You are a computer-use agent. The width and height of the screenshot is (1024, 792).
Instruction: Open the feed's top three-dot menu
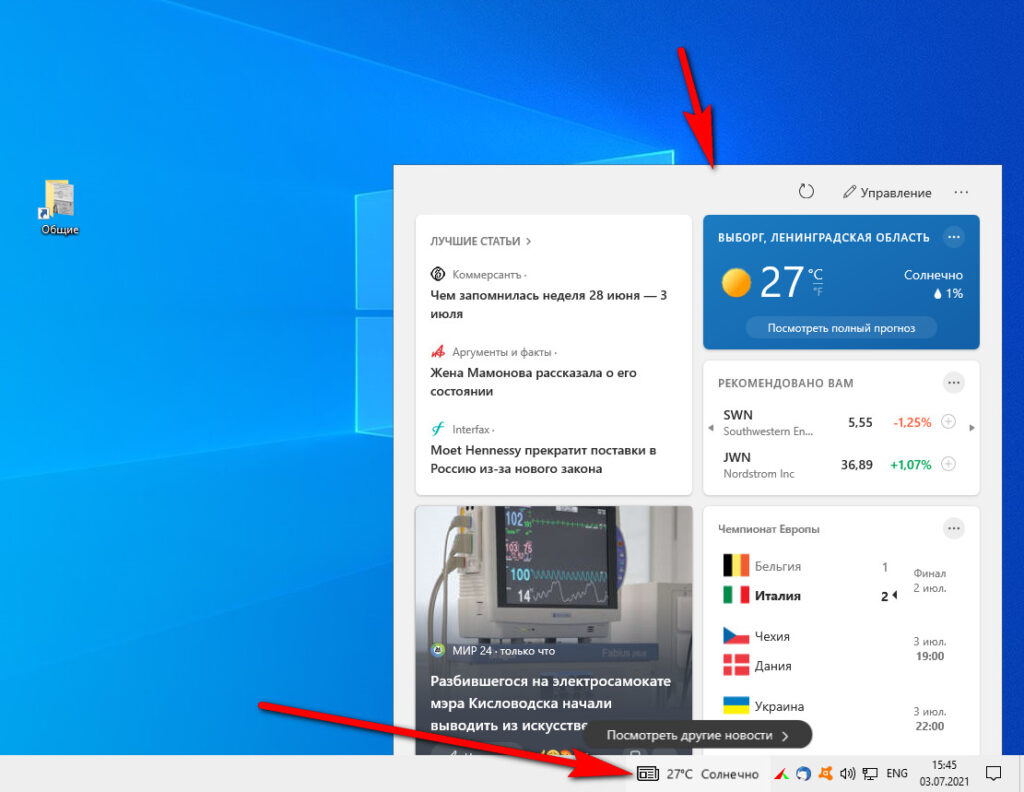pos(961,192)
